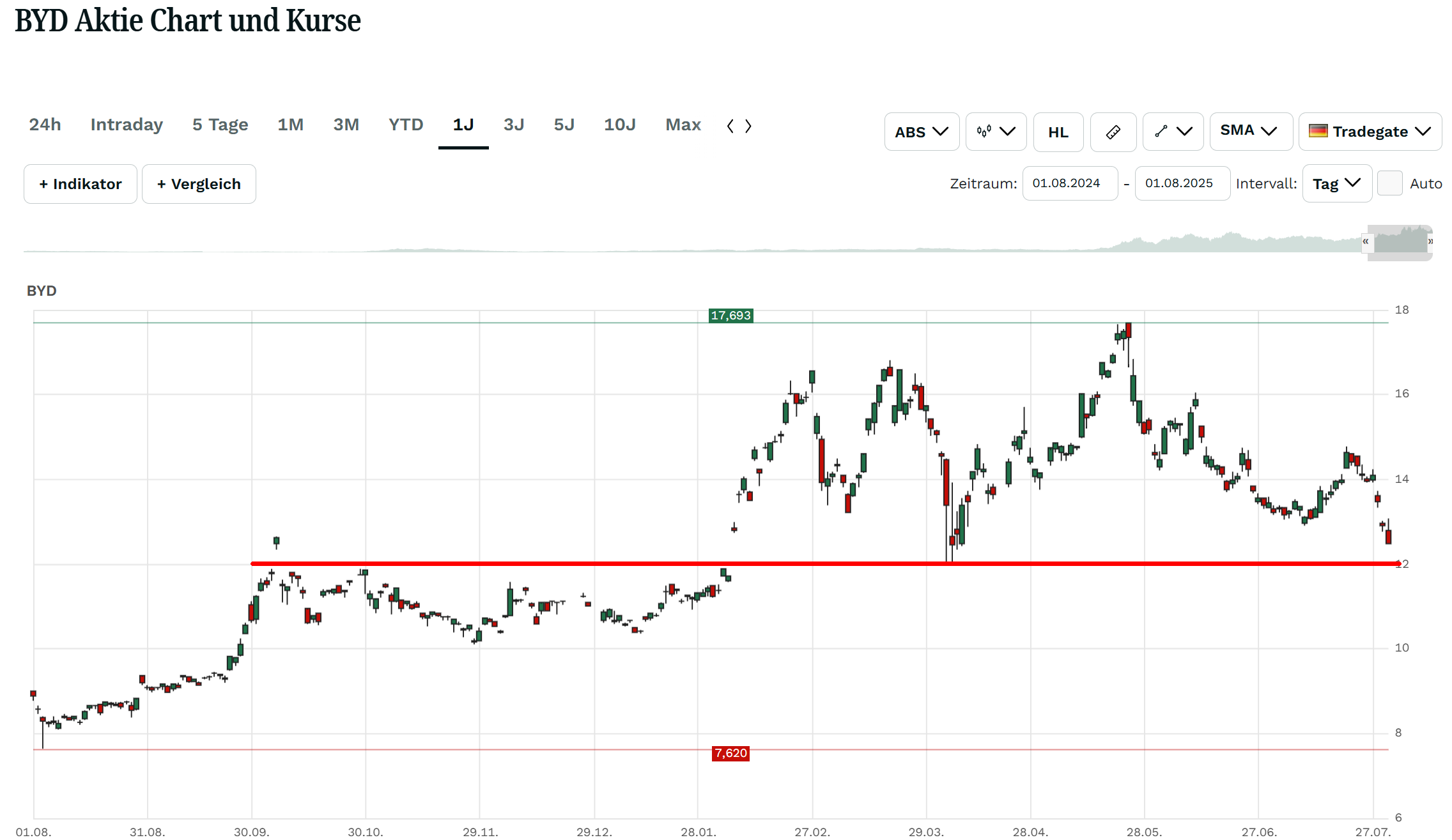Click the 27.07. date axis label

[1373, 832]
